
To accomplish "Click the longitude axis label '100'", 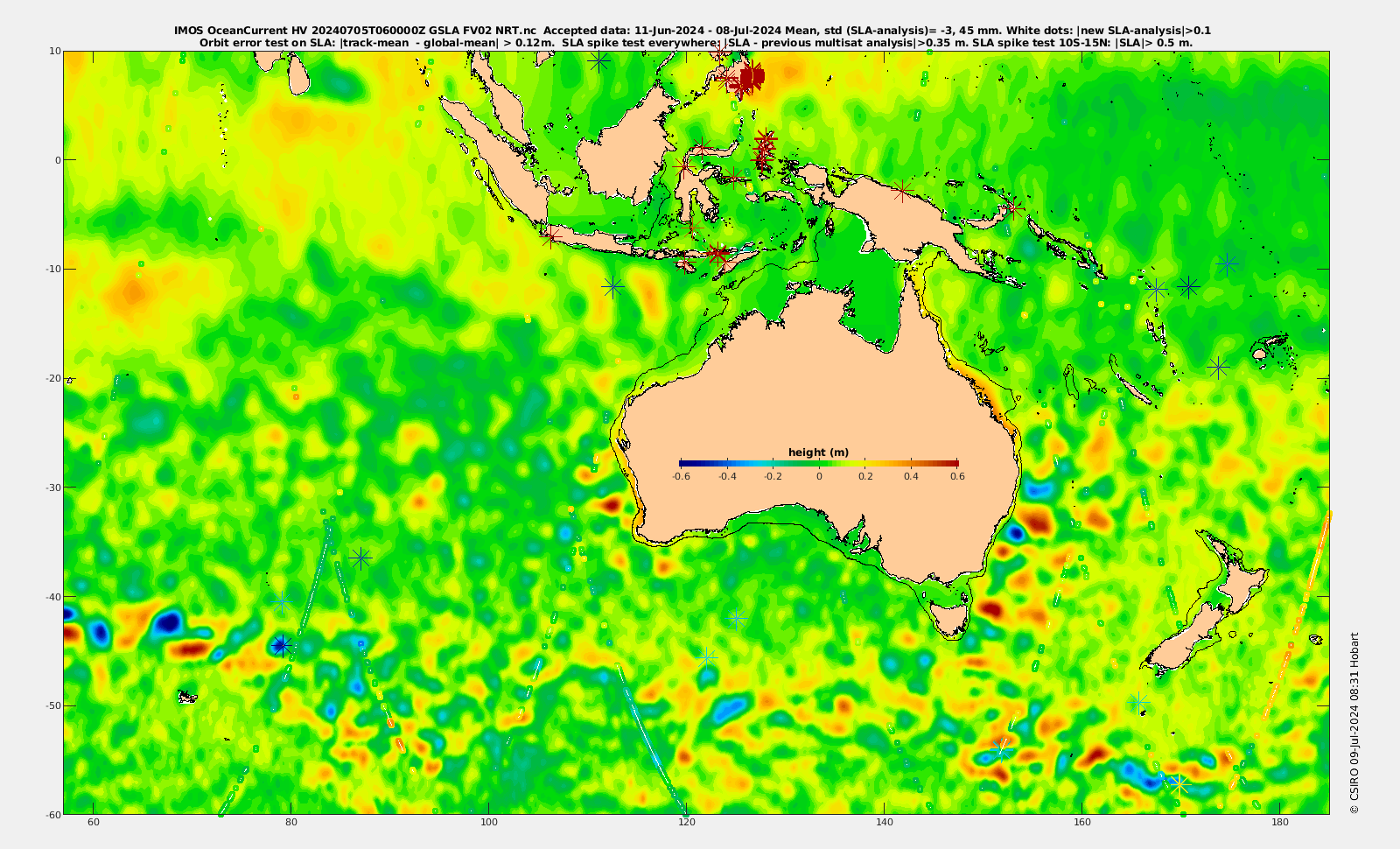I will 489,822.
